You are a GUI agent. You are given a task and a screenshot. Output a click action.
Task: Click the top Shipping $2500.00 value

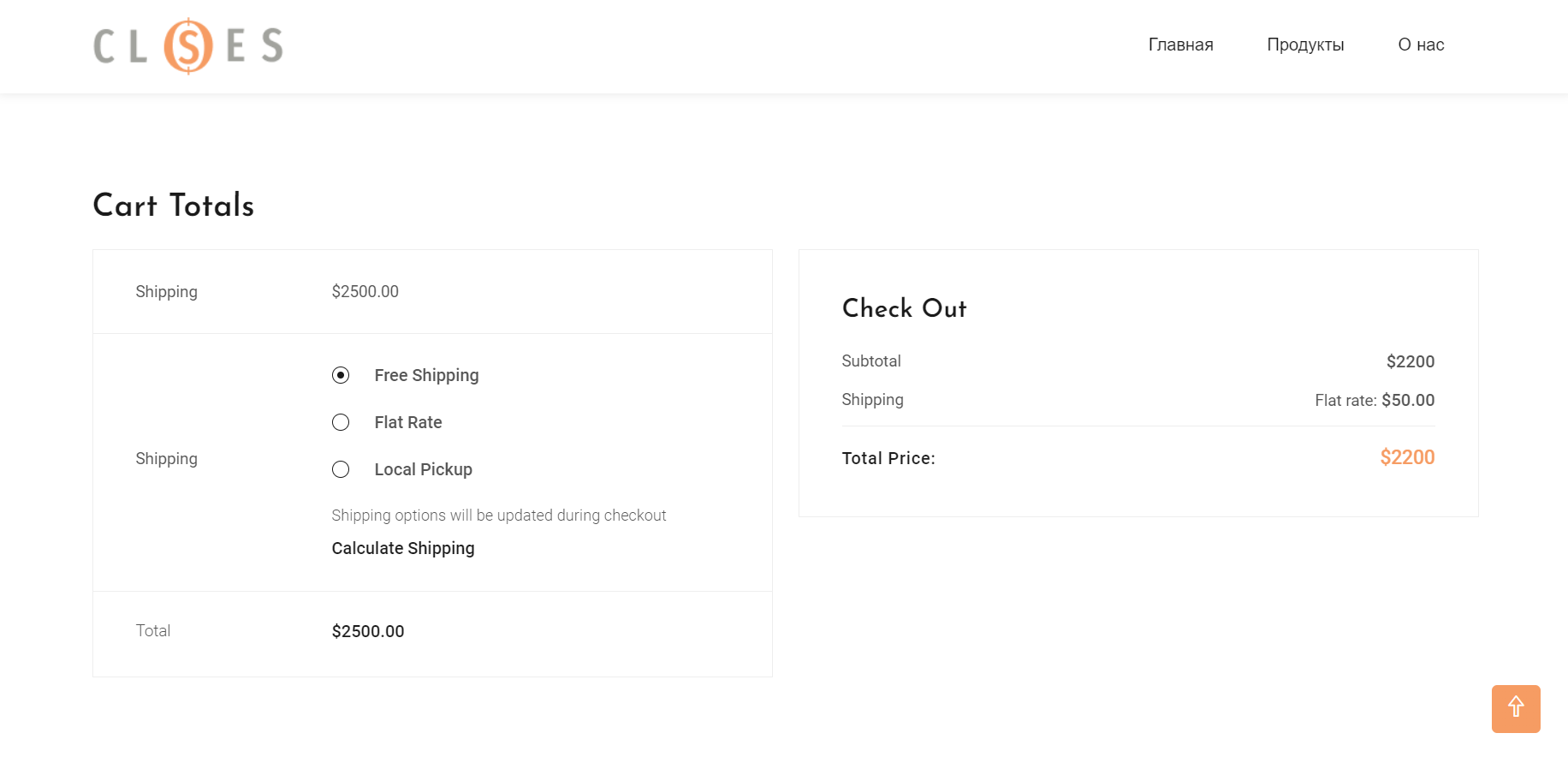[365, 291]
